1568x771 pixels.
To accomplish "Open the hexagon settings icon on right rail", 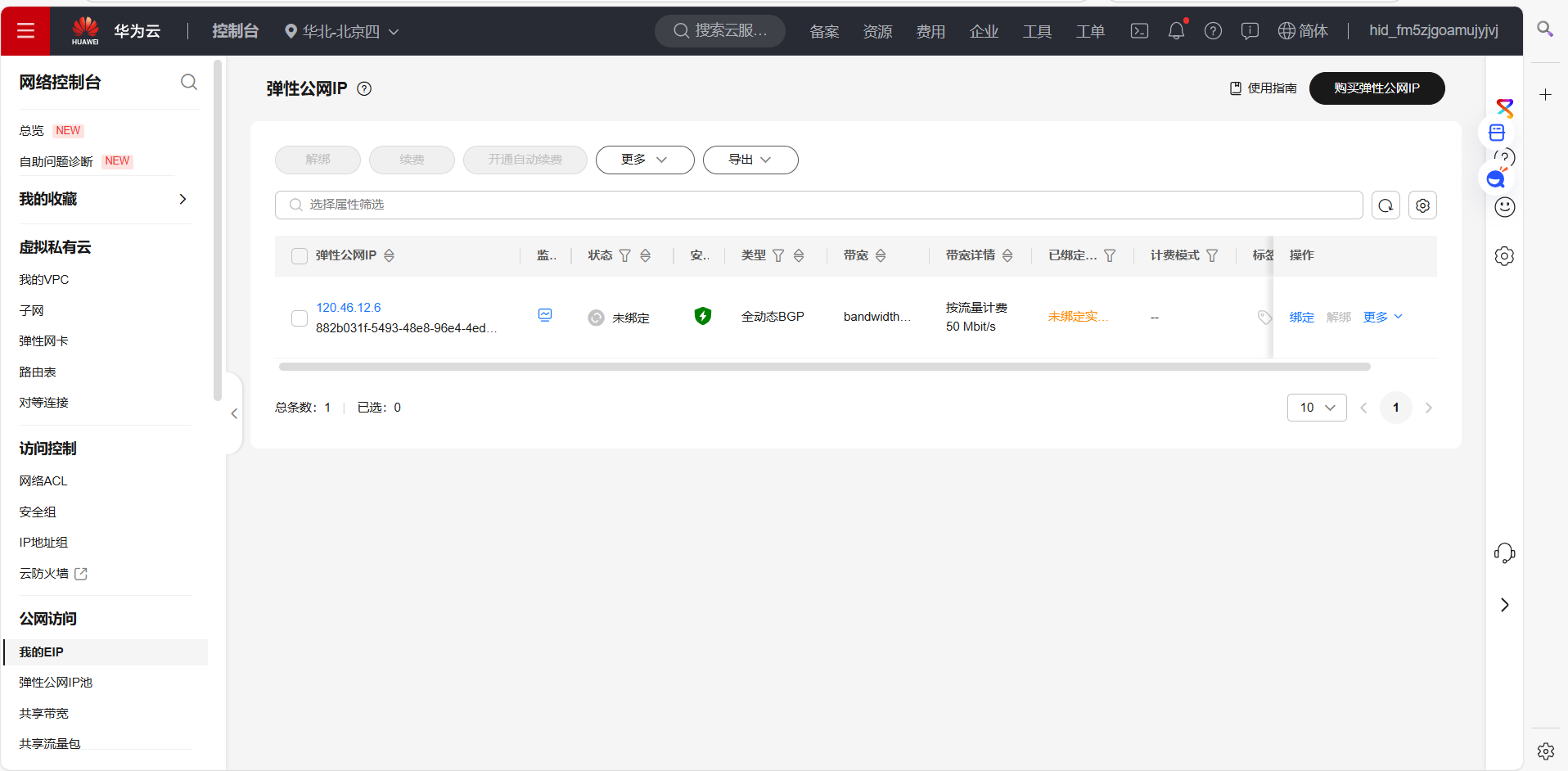I will 1504,256.
